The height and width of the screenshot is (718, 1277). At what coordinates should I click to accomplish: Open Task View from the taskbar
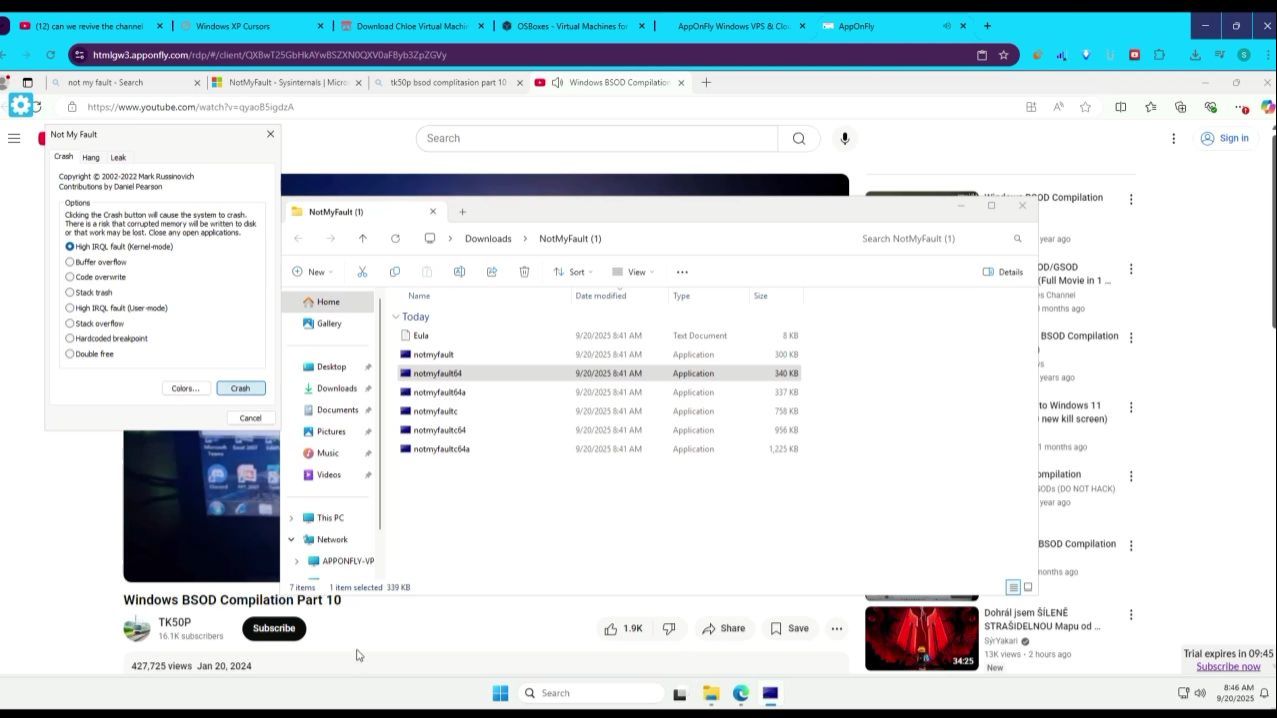pyautogui.click(x=680, y=694)
